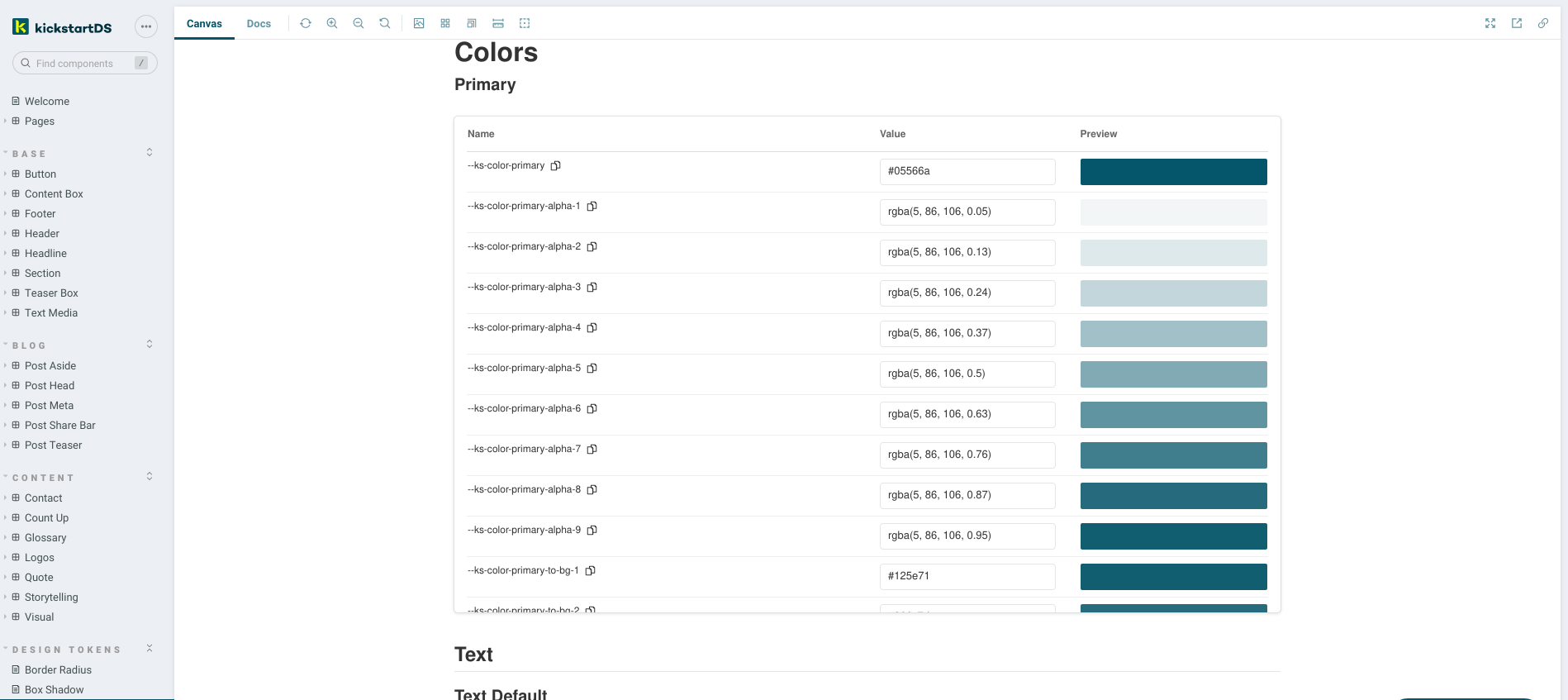
Task: Click the remount/refresh toolbar icon
Action: [x=306, y=23]
